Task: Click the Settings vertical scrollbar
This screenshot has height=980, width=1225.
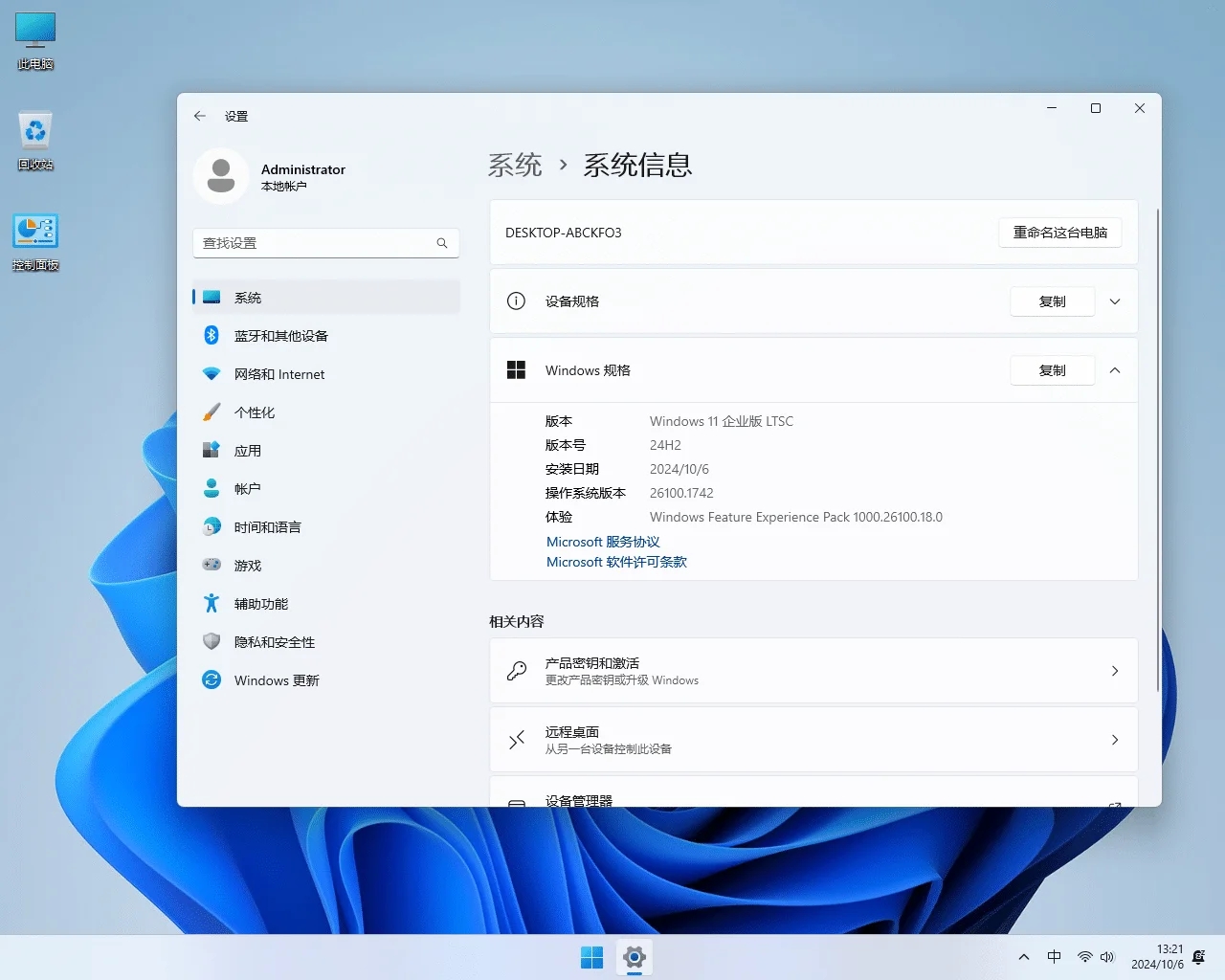Action: coord(1158,450)
